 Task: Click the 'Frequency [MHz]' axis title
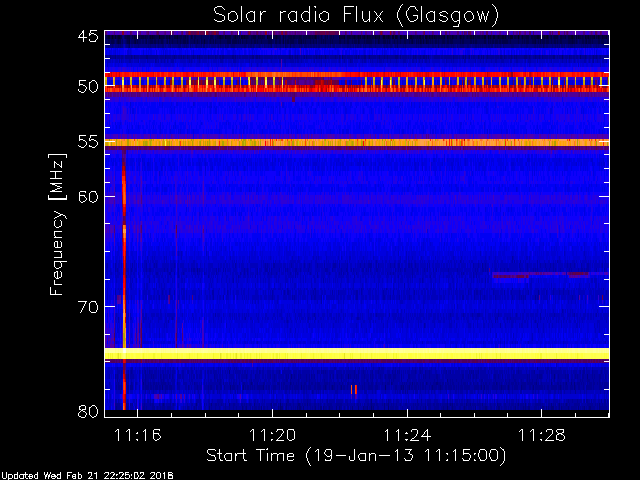(57, 224)
